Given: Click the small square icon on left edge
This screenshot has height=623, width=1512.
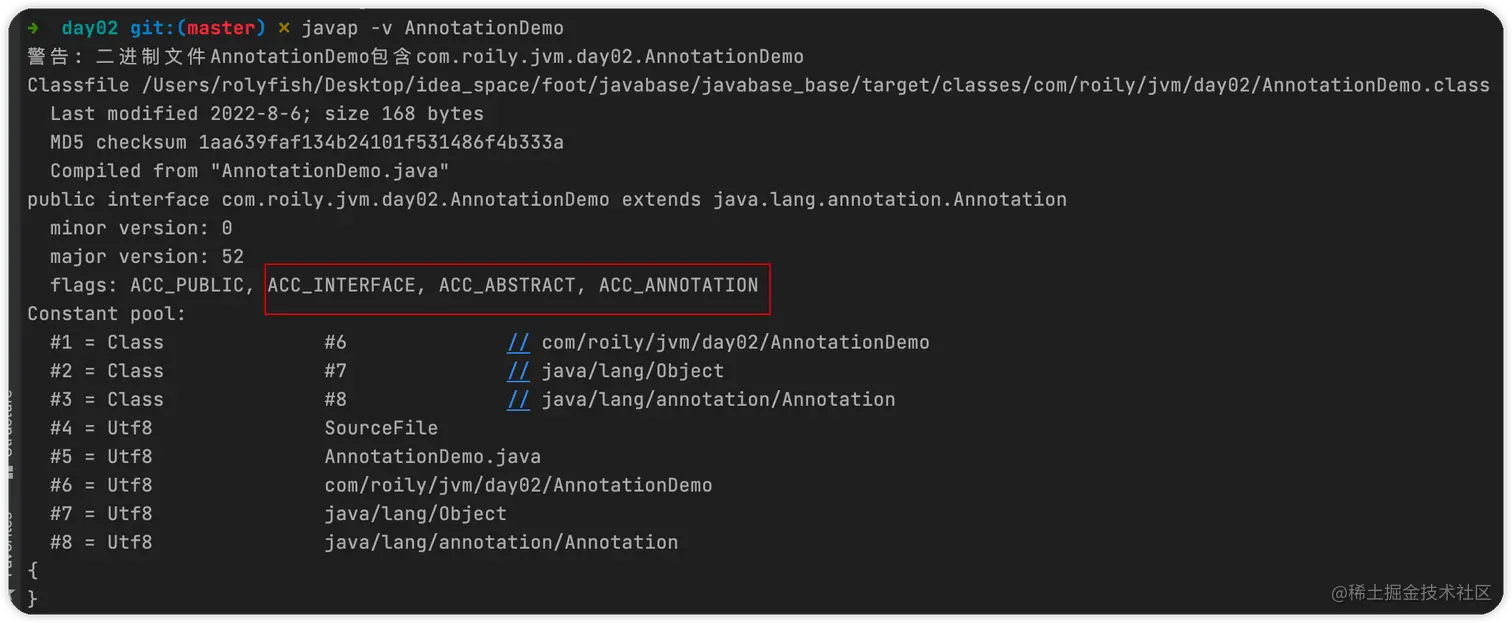Looking at the screenshot, I should point(12,471).
